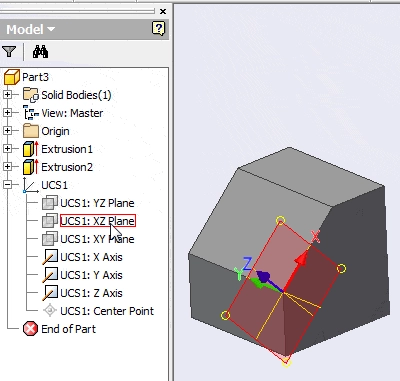Click the left yellow plane corner handle

(x=225, y=315)
